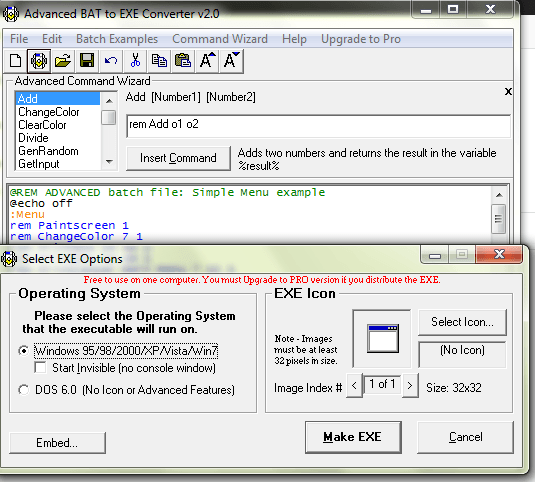
Task: Click the Open folder toolbar icon
Action: [x=63, y=61]
